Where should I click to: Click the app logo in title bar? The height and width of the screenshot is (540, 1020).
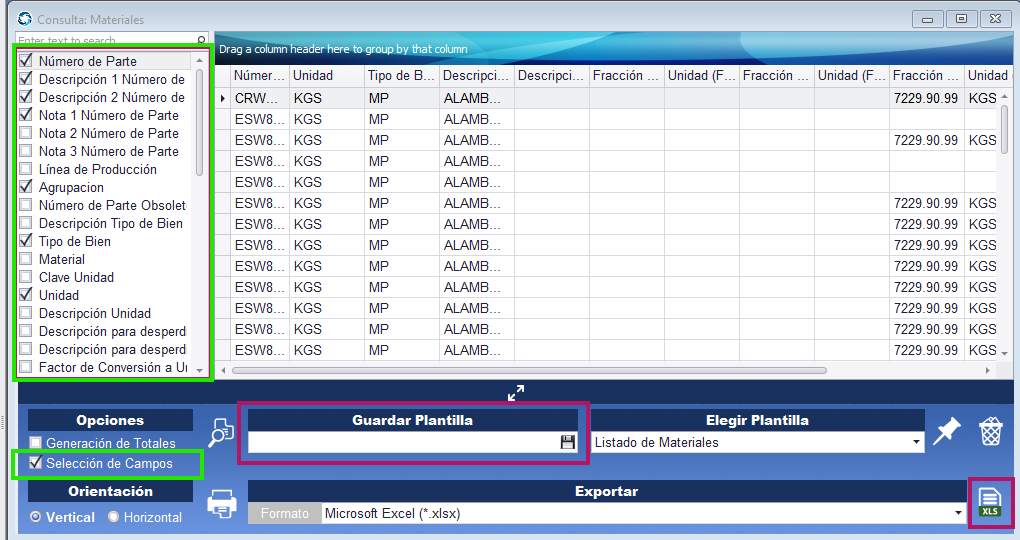tap(25, 19)
